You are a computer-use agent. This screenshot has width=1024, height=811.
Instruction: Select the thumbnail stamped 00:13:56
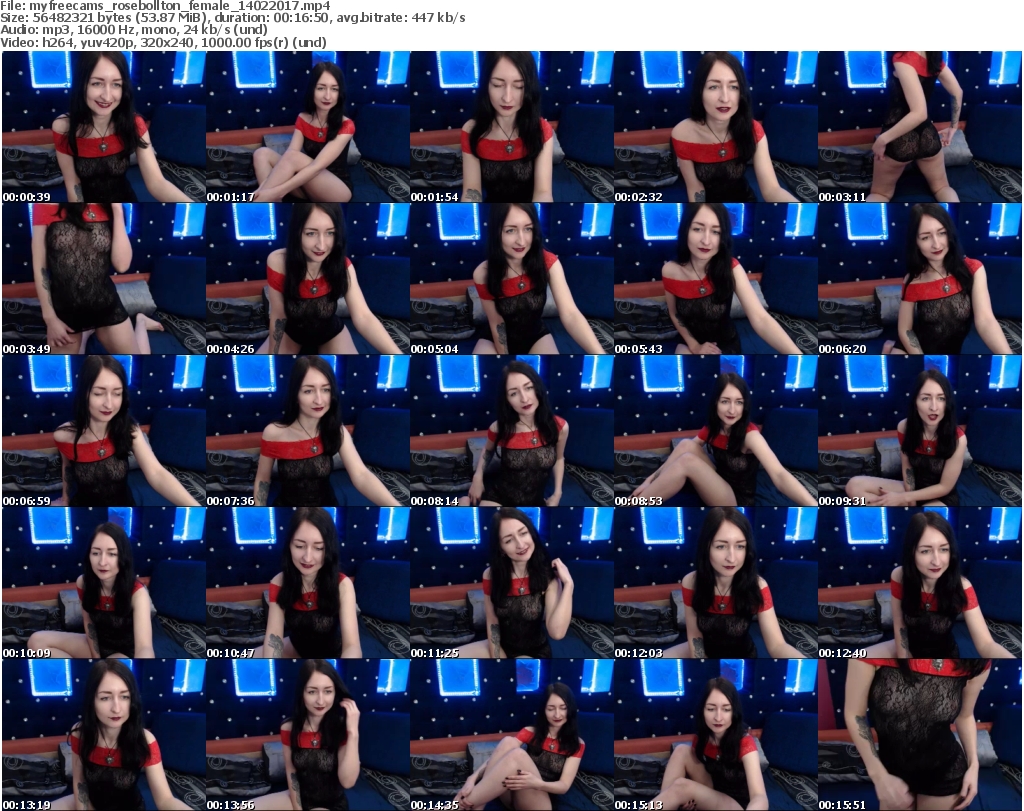pos(308,735)
